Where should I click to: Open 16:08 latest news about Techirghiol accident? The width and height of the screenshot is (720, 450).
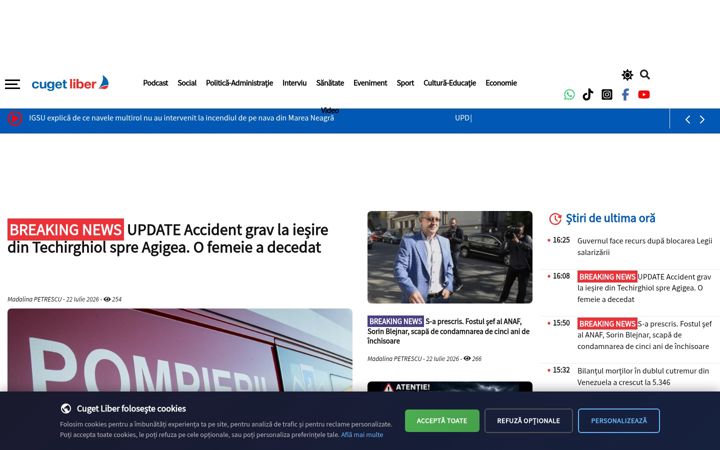point(644,288)
